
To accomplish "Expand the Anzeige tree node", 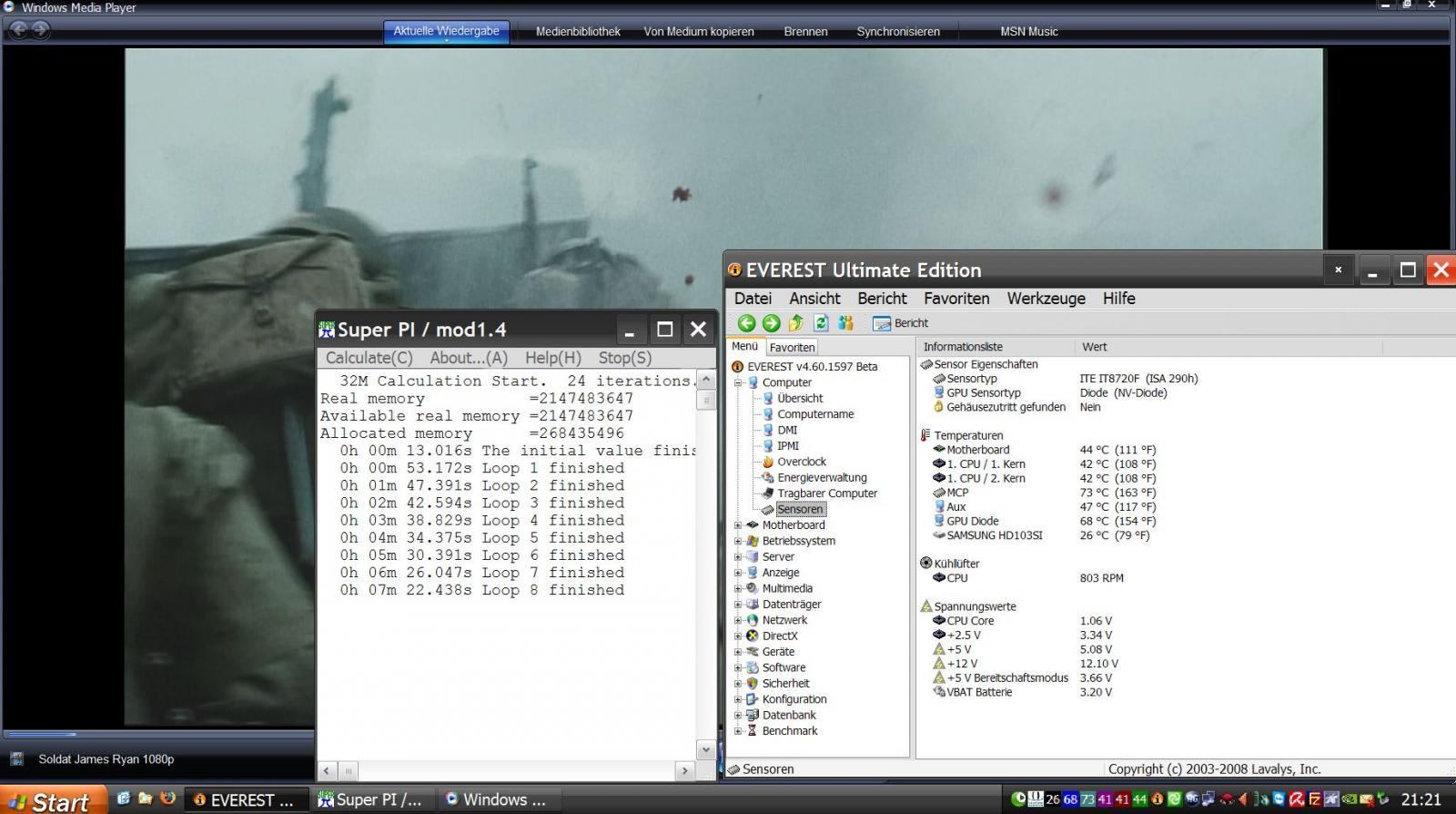I will (x=738, y=573).
